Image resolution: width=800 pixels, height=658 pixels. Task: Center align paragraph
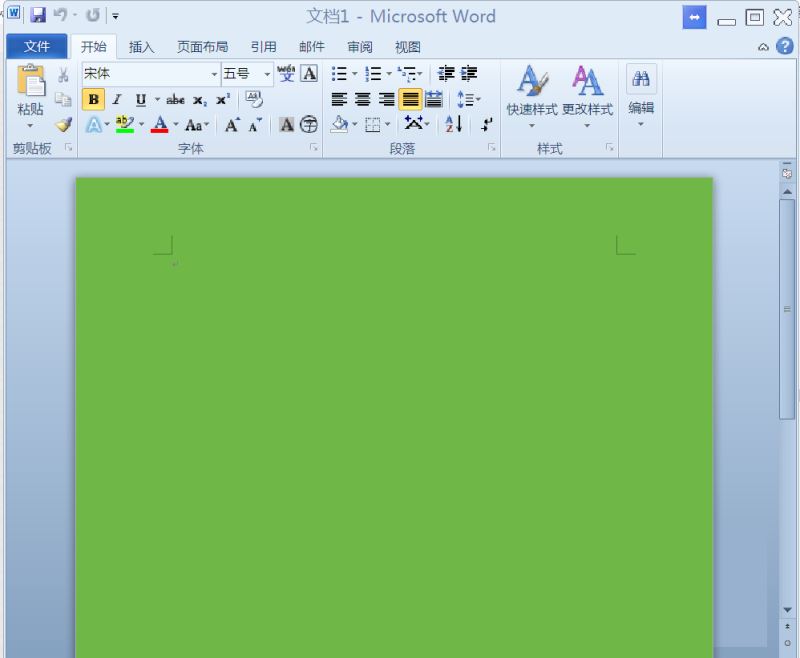362,99
